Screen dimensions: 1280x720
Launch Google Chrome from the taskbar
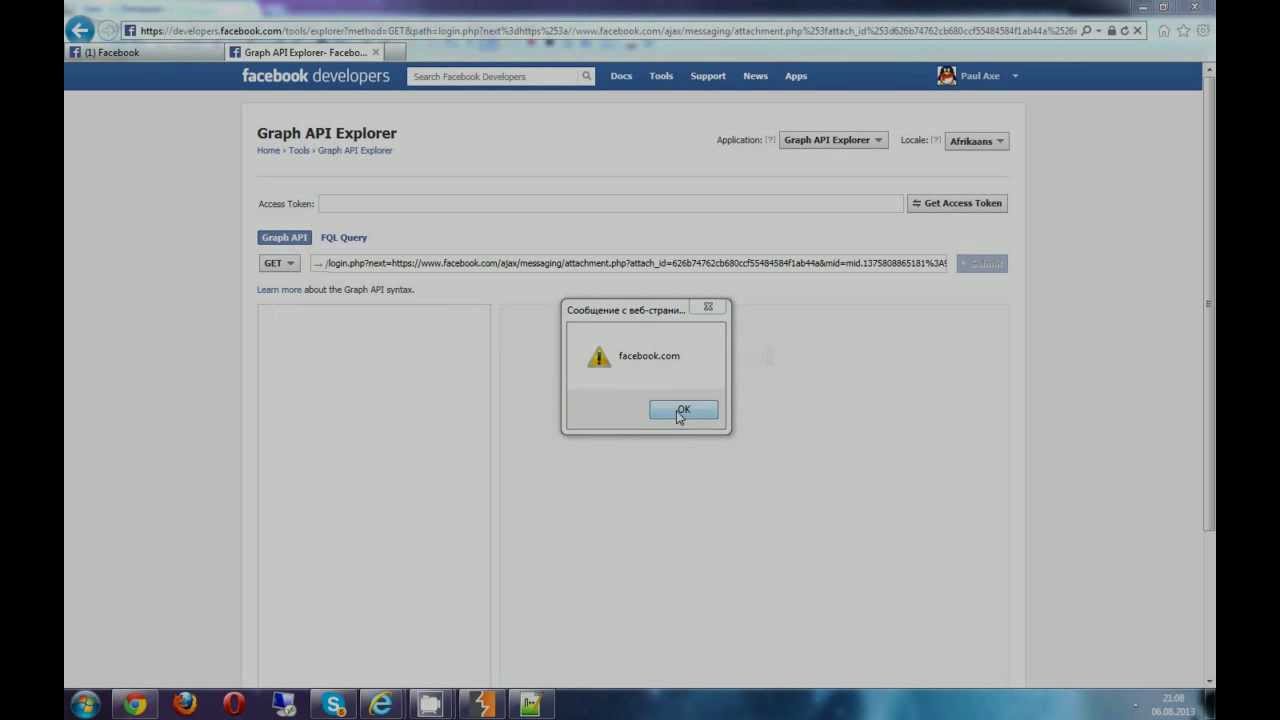pyautogui.click(x=135, y=705)
